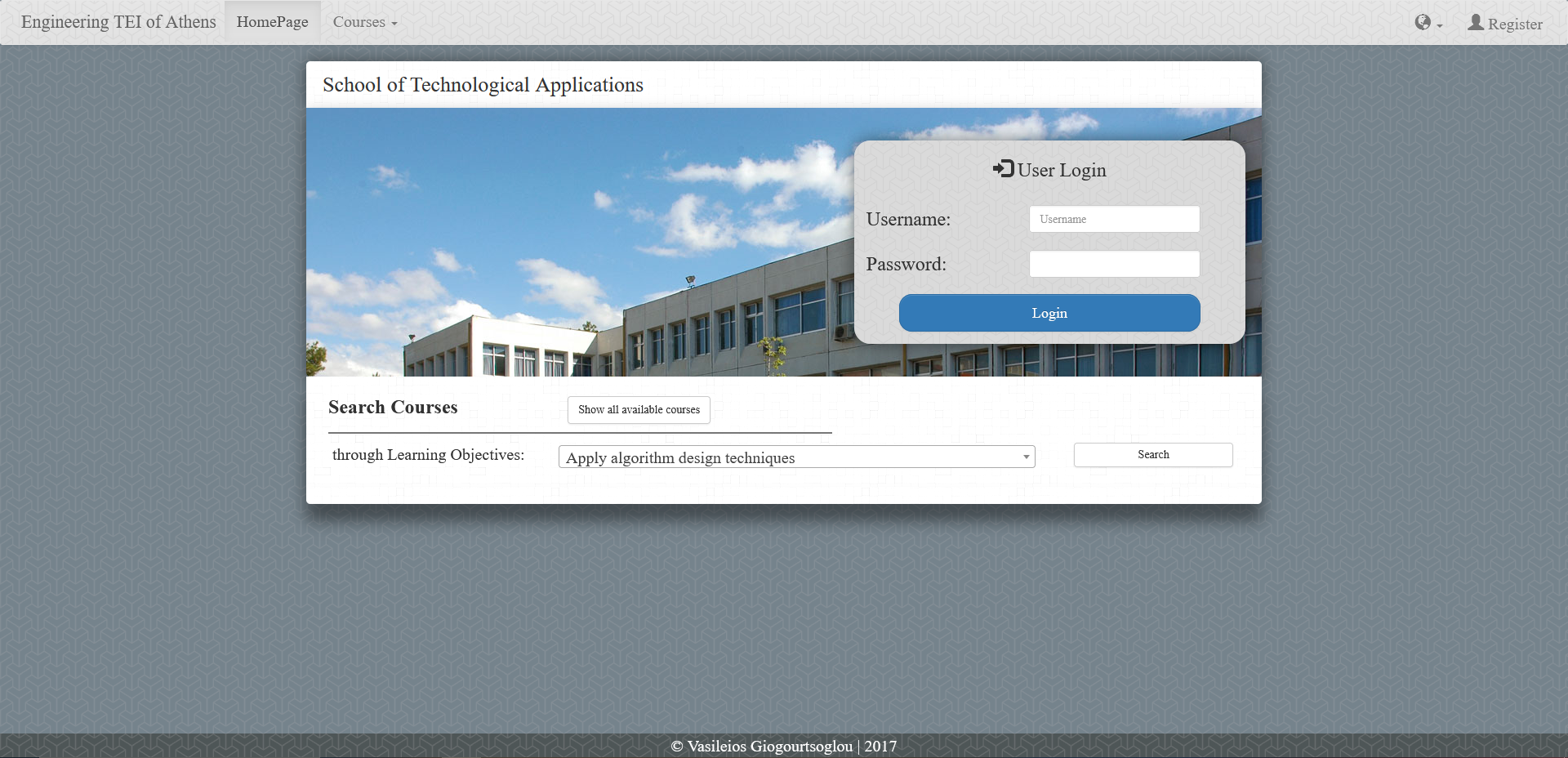Image resolution: width=1568 pixels, height=758 pixels.
Task: Open the Courses menu
Action: [x=364, y=22]
